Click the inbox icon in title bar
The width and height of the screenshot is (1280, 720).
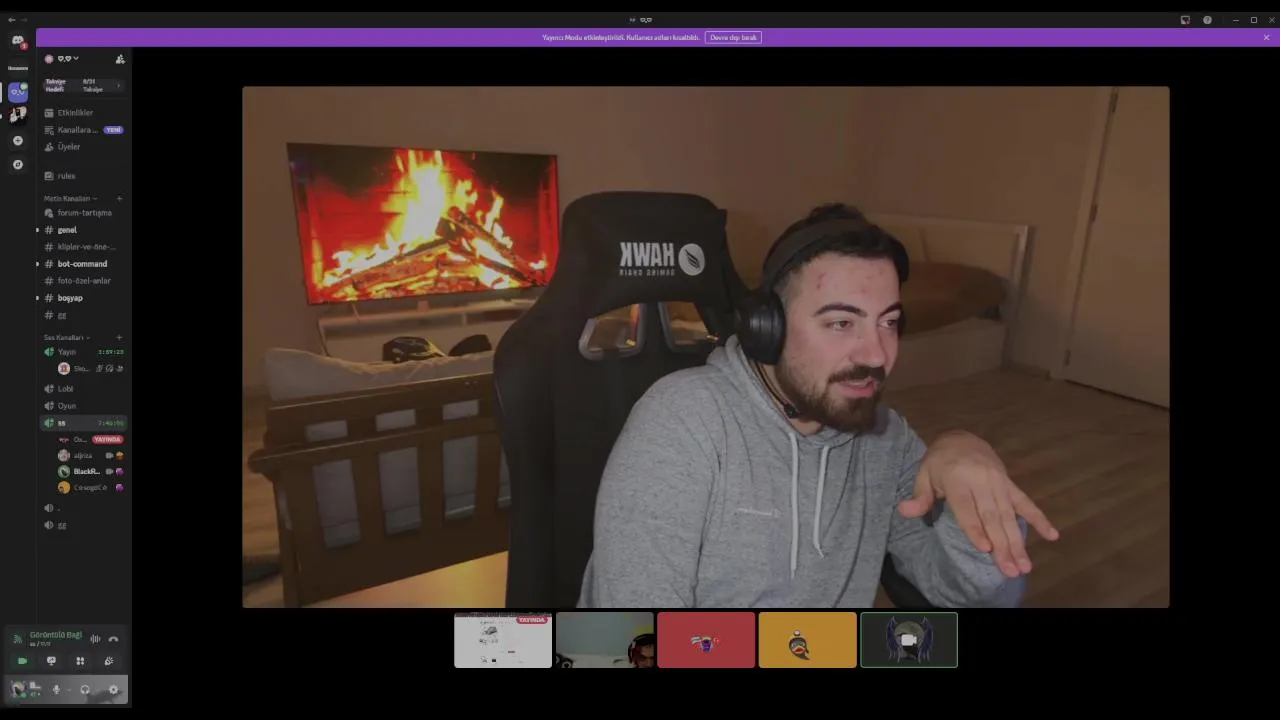(x=1185, y=20)
